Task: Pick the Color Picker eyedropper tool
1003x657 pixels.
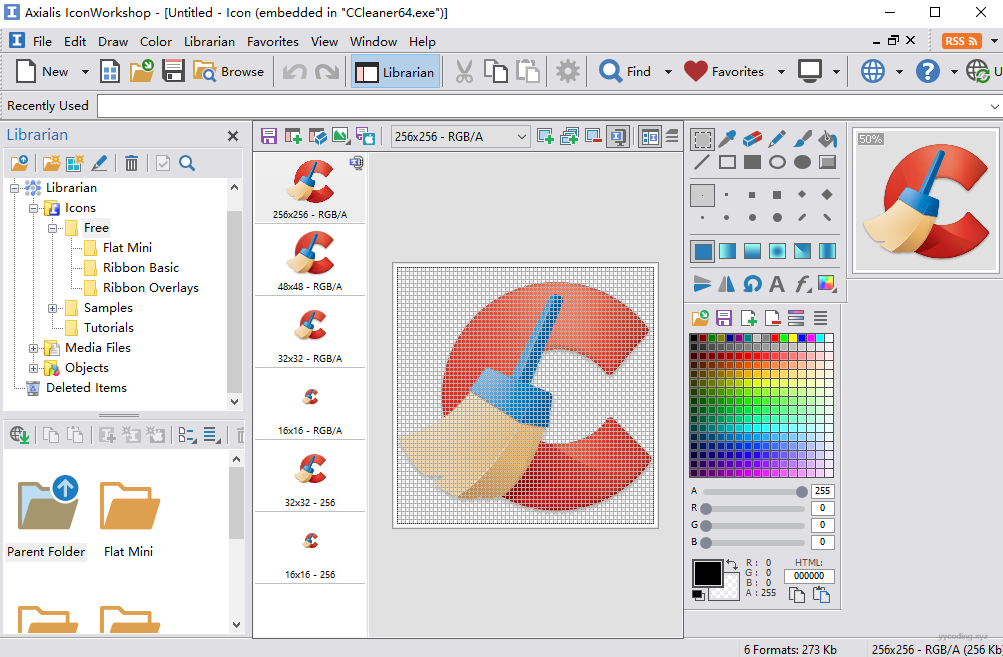Action: point(728,138)
